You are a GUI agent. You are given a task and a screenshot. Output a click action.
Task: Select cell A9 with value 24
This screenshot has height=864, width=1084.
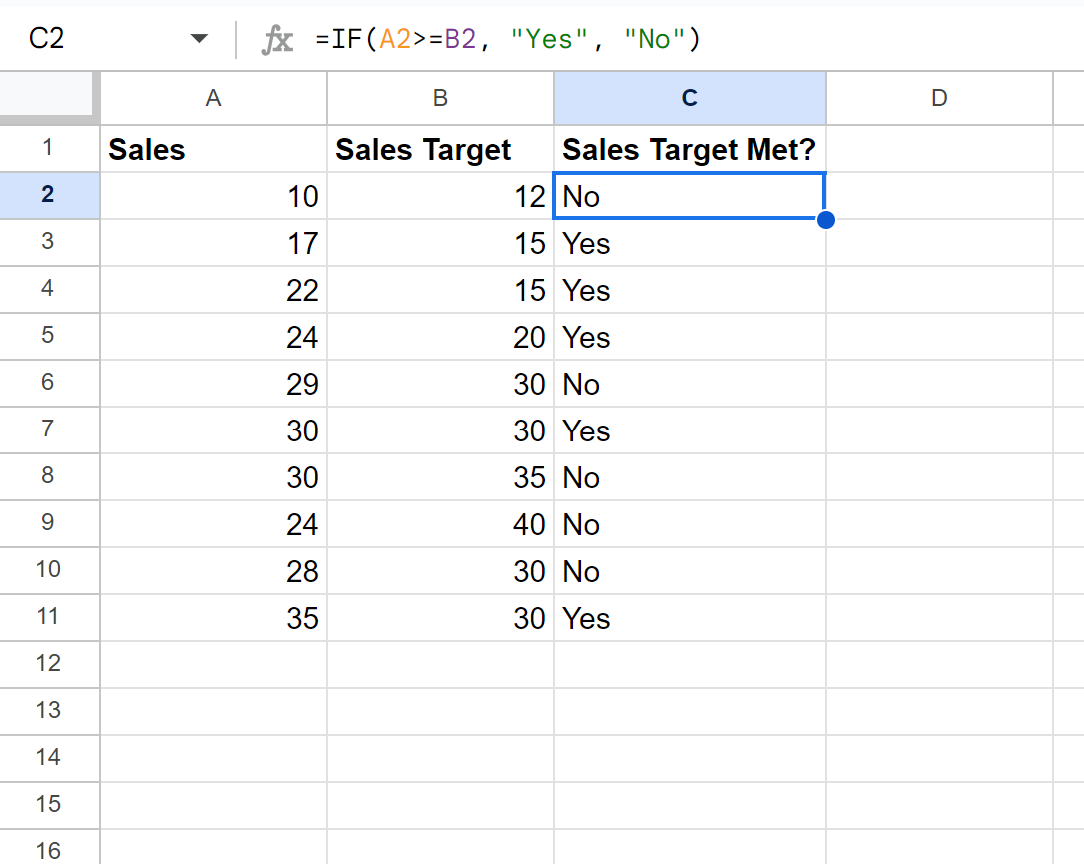click(214, 524)
